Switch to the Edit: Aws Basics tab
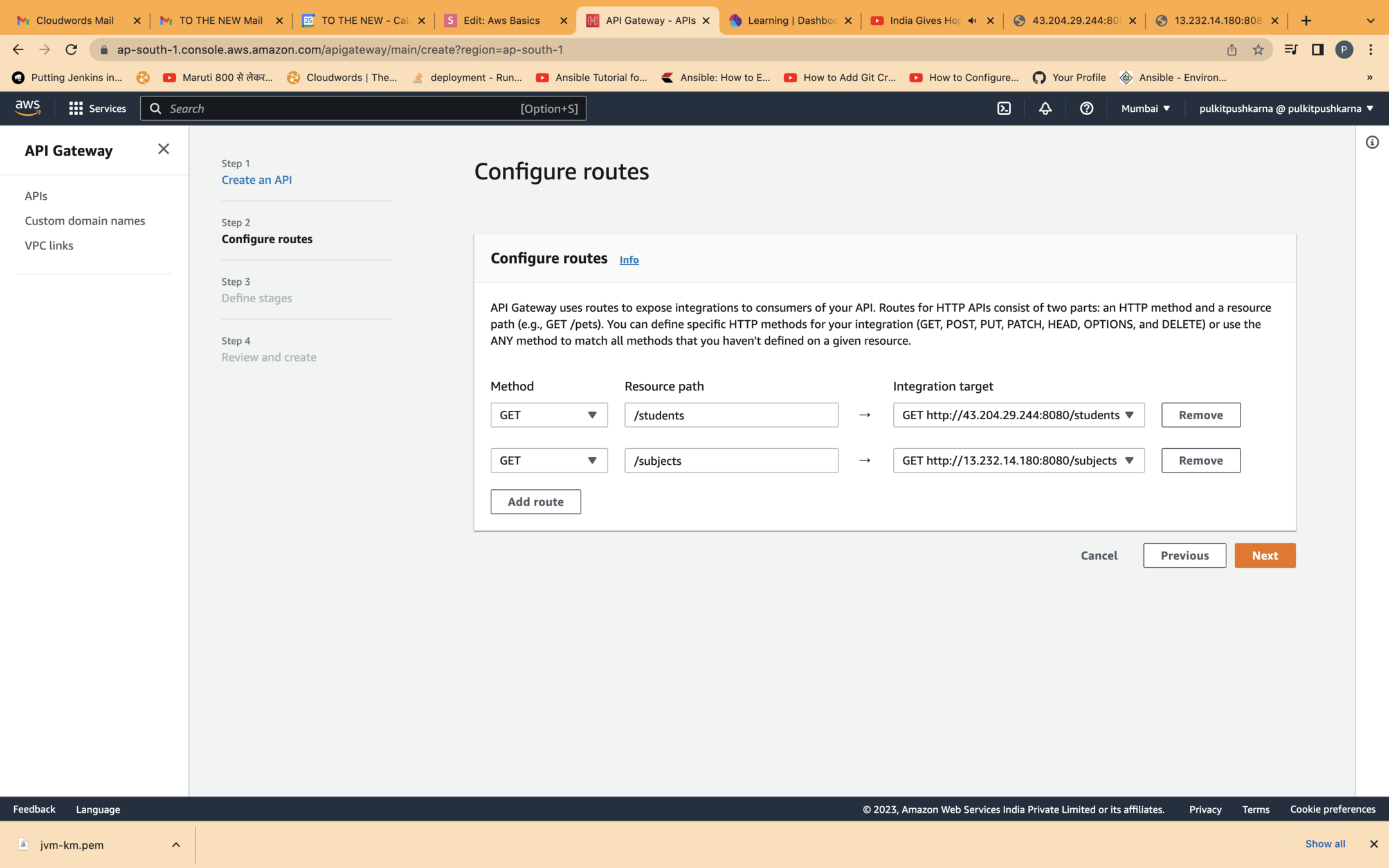The width and height of the screenshot is (1389, 868). coord(501,21)
